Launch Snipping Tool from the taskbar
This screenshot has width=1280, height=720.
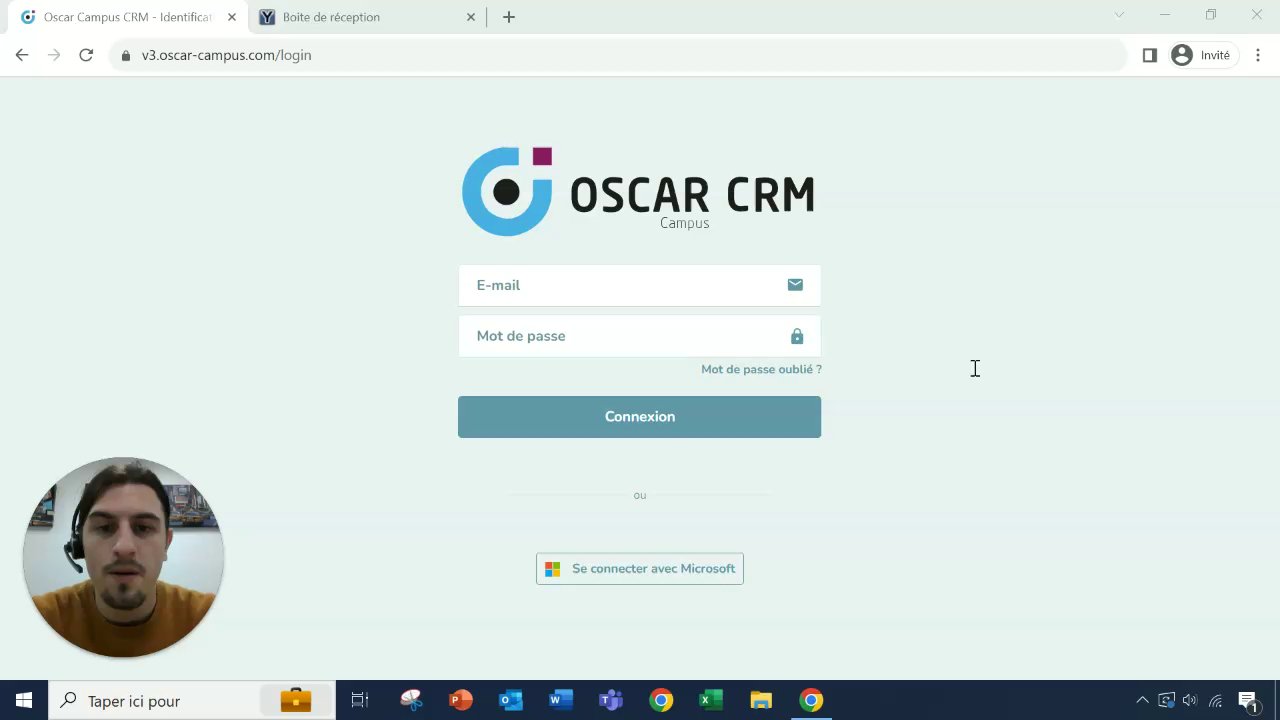click(411, 701)
